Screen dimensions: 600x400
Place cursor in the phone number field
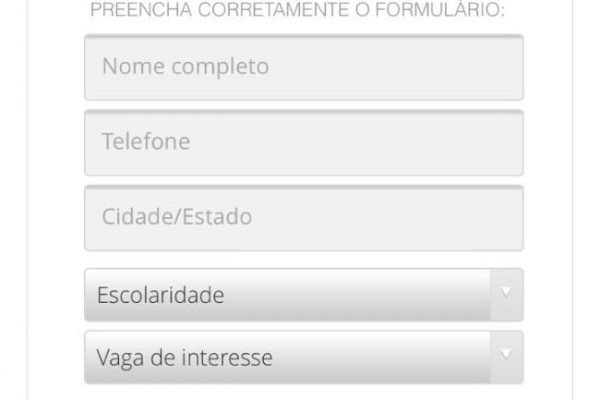click(303, 142)
